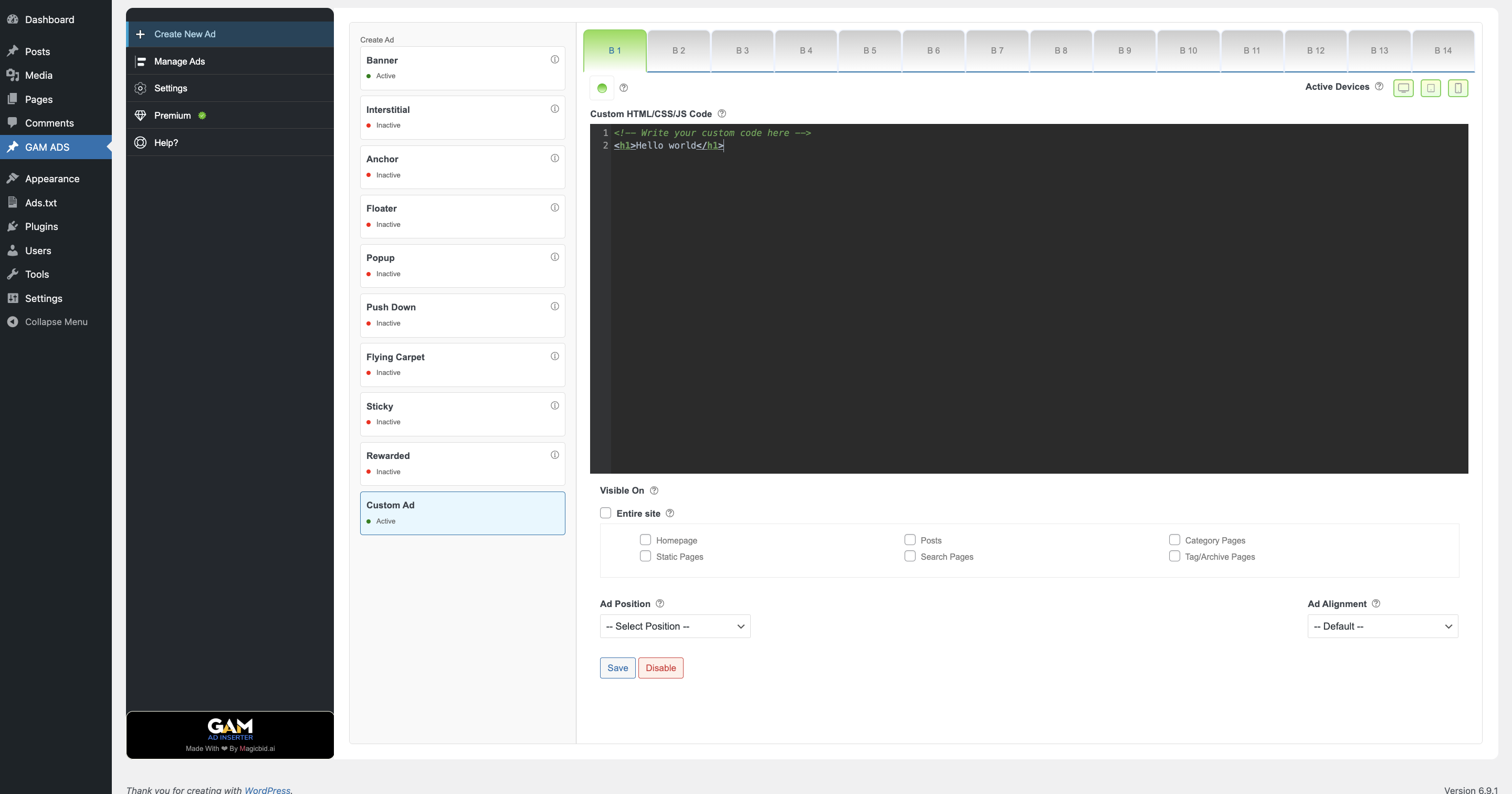Tick the Category Pages checkbox
This screenshot has width=1512, height=794.
1174,539
